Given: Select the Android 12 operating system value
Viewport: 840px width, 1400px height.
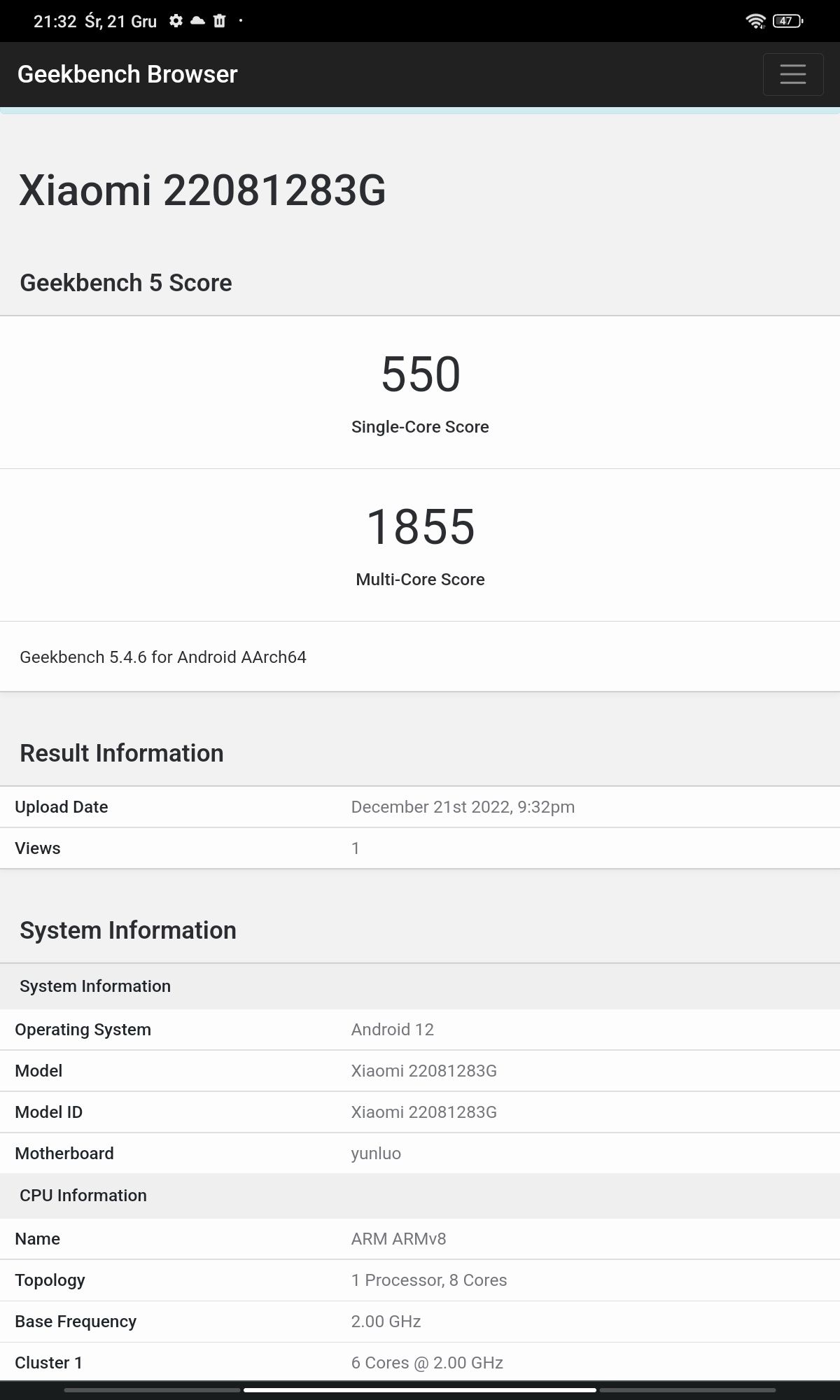Looking at the screenshot, I should click(393, 1030).
